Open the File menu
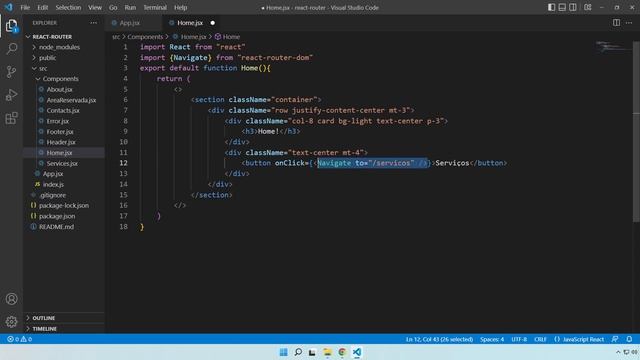This screenshot has width=640, height=360. 25,7
